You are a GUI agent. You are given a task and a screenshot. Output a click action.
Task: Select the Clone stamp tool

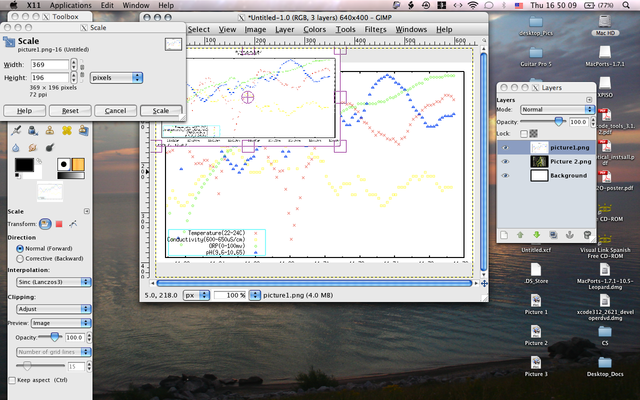(50, 130)
